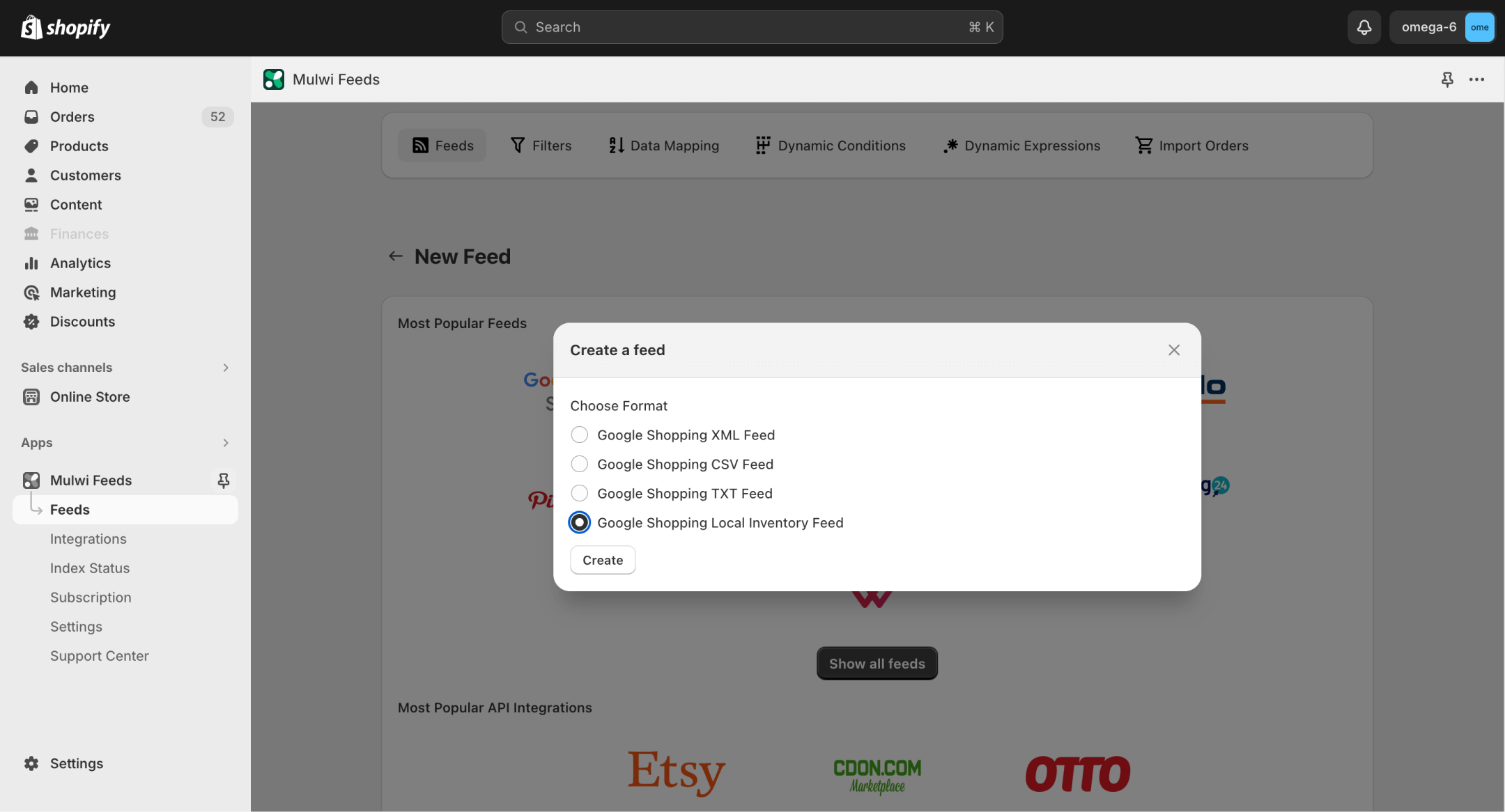
Task: Click the Mulwi Feeds logo in header
Action: [x=274, y=79]
